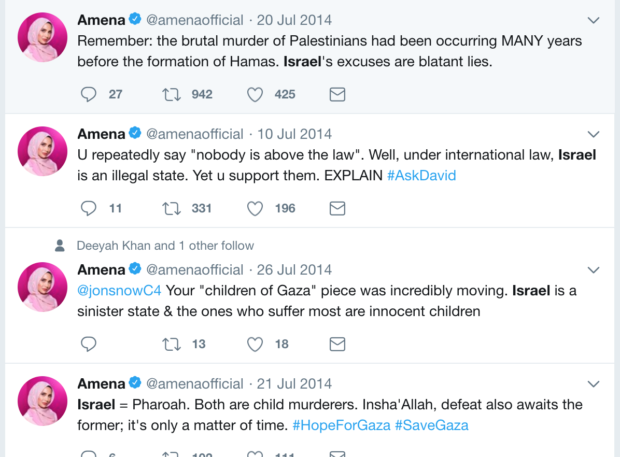Image resolution: width=620 pixels, height=457 pixels.
Task: Retweet the 26 Jul 2014 tweet
Action: pyautogui.click(x=171, y=344)
